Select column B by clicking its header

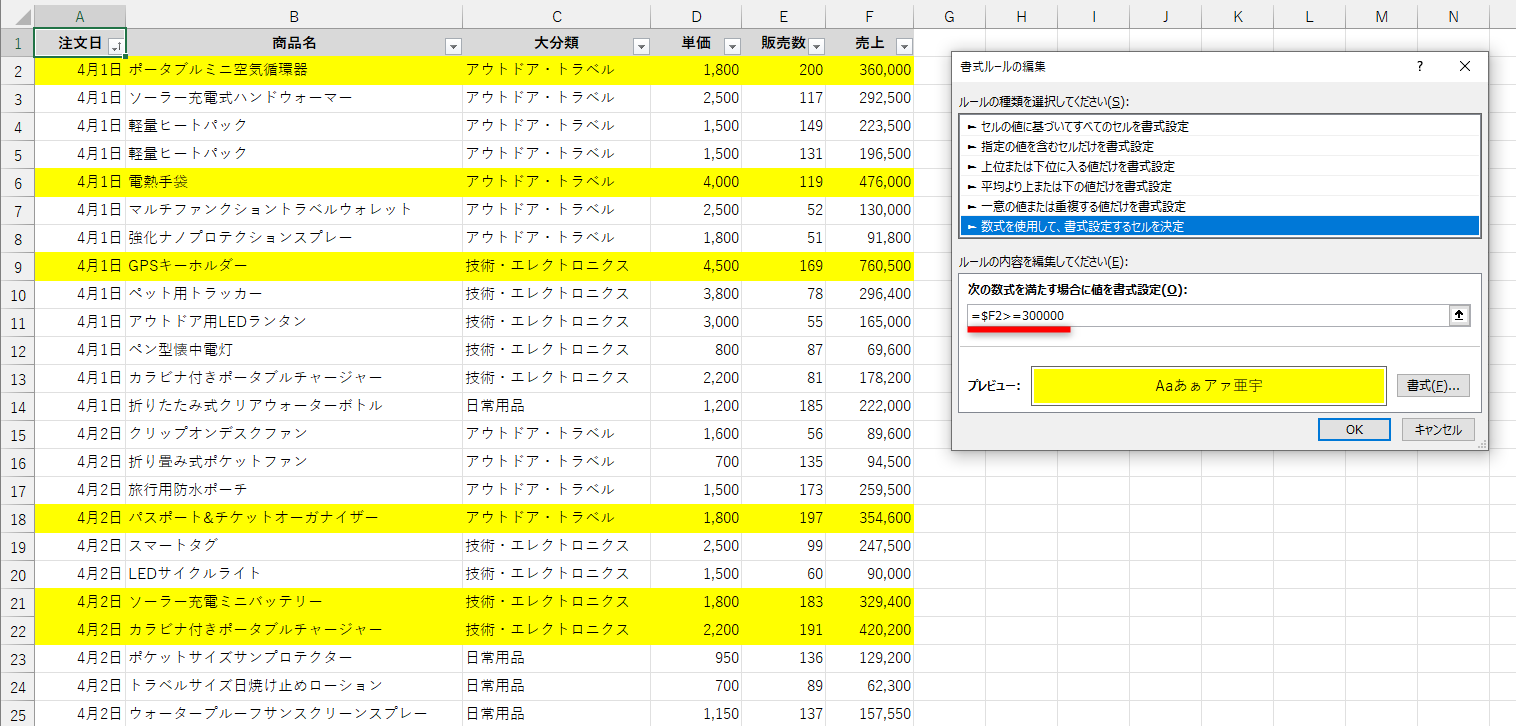[293, 15]
